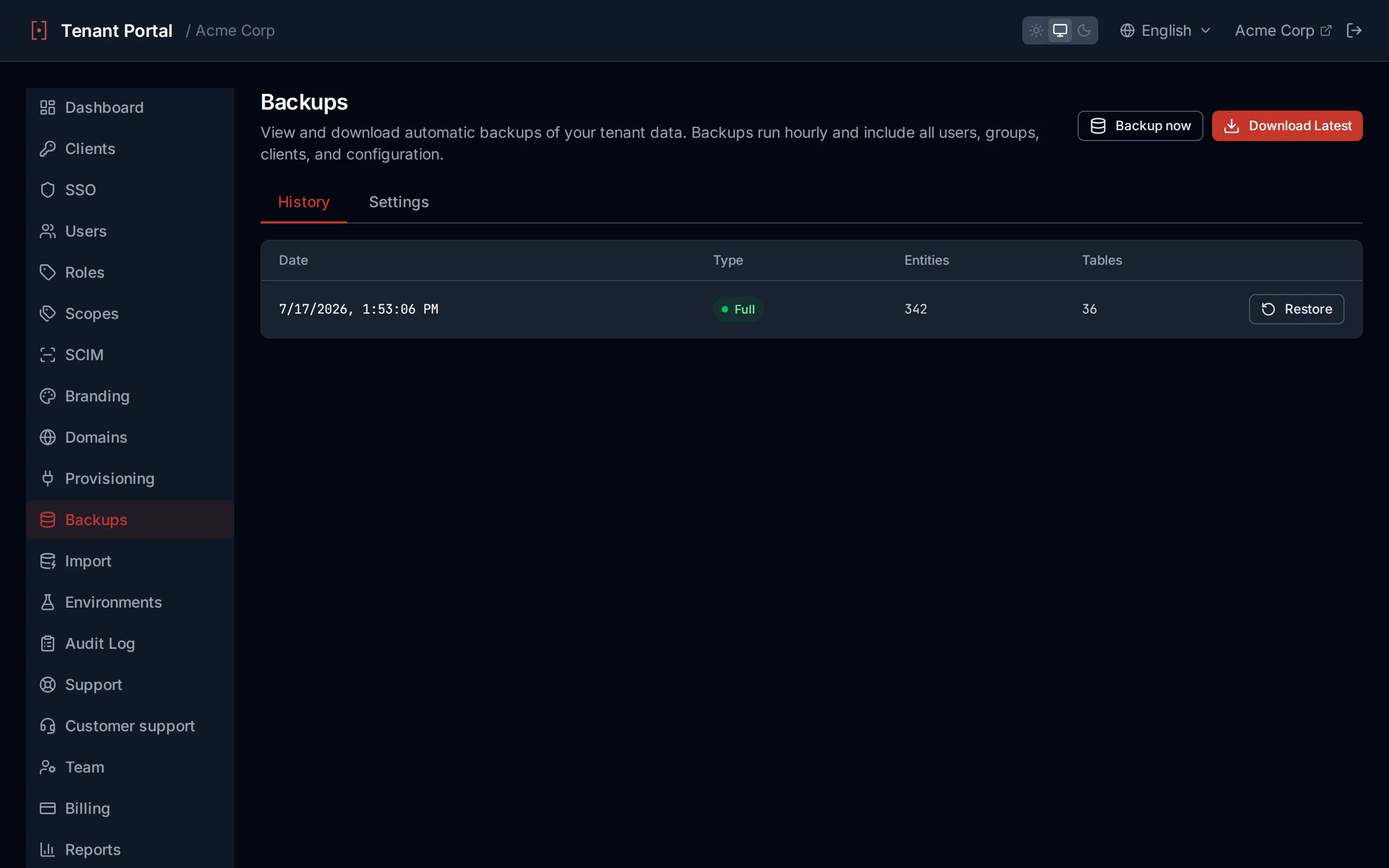Click the Customer support headset icon

tap(48, 726)
